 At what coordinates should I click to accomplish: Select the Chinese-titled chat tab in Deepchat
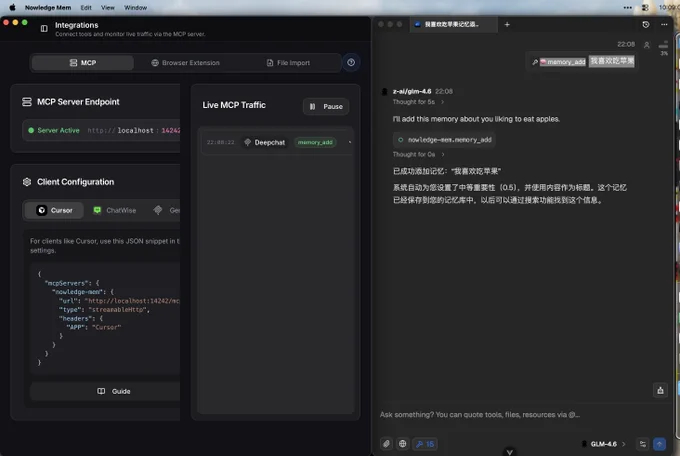click(x=453, y=24)
